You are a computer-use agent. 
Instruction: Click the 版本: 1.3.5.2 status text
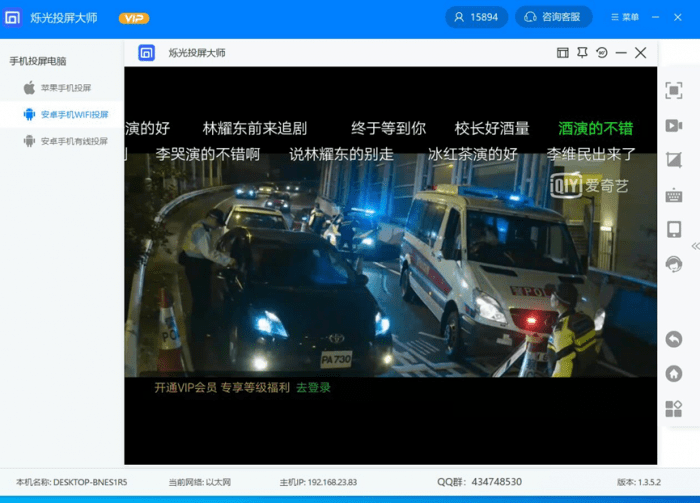tap(639, 482)
